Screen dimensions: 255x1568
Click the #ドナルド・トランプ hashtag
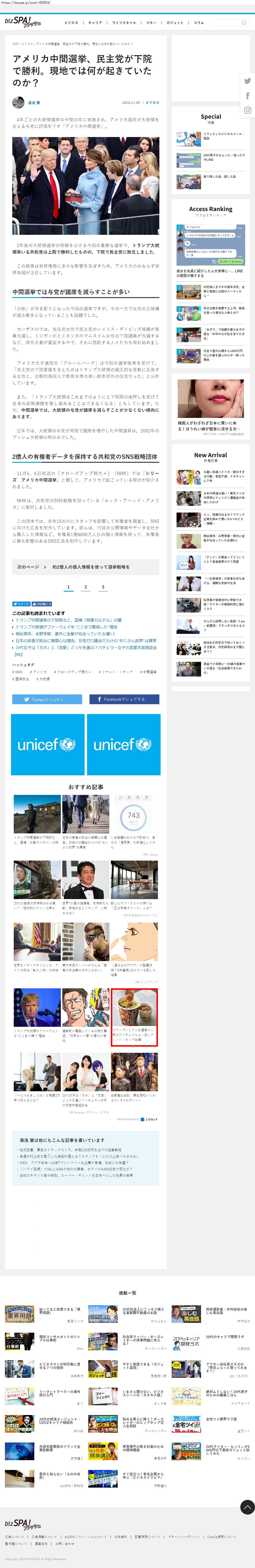[x=116, y=672]
